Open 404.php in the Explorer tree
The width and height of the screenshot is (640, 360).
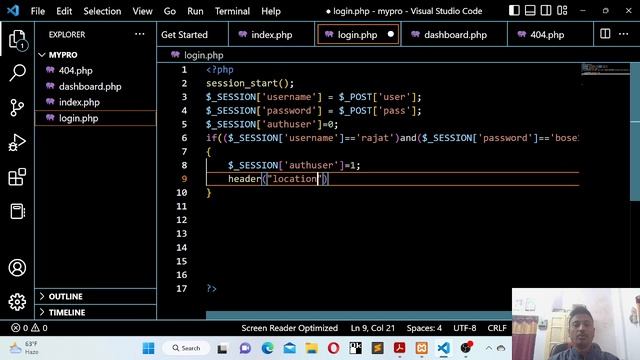96,70
